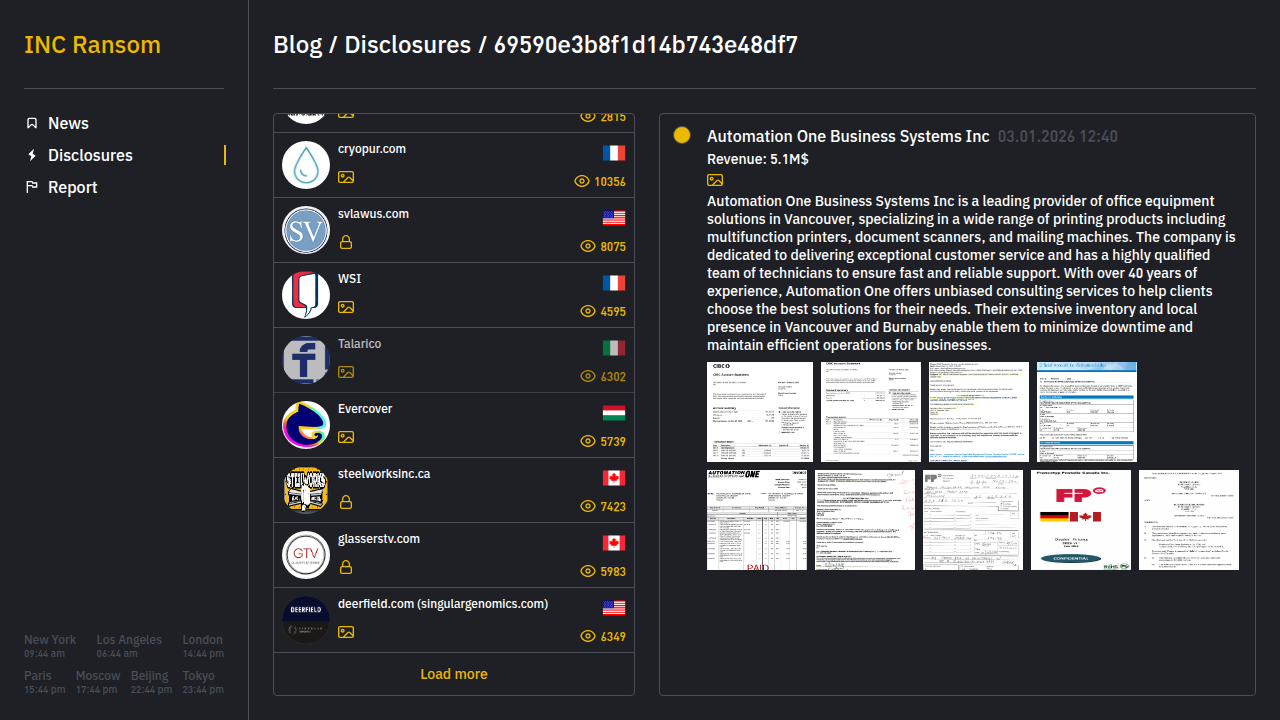Click the INC Ransom site title
Screen dimensions: 1280x720
92,45
